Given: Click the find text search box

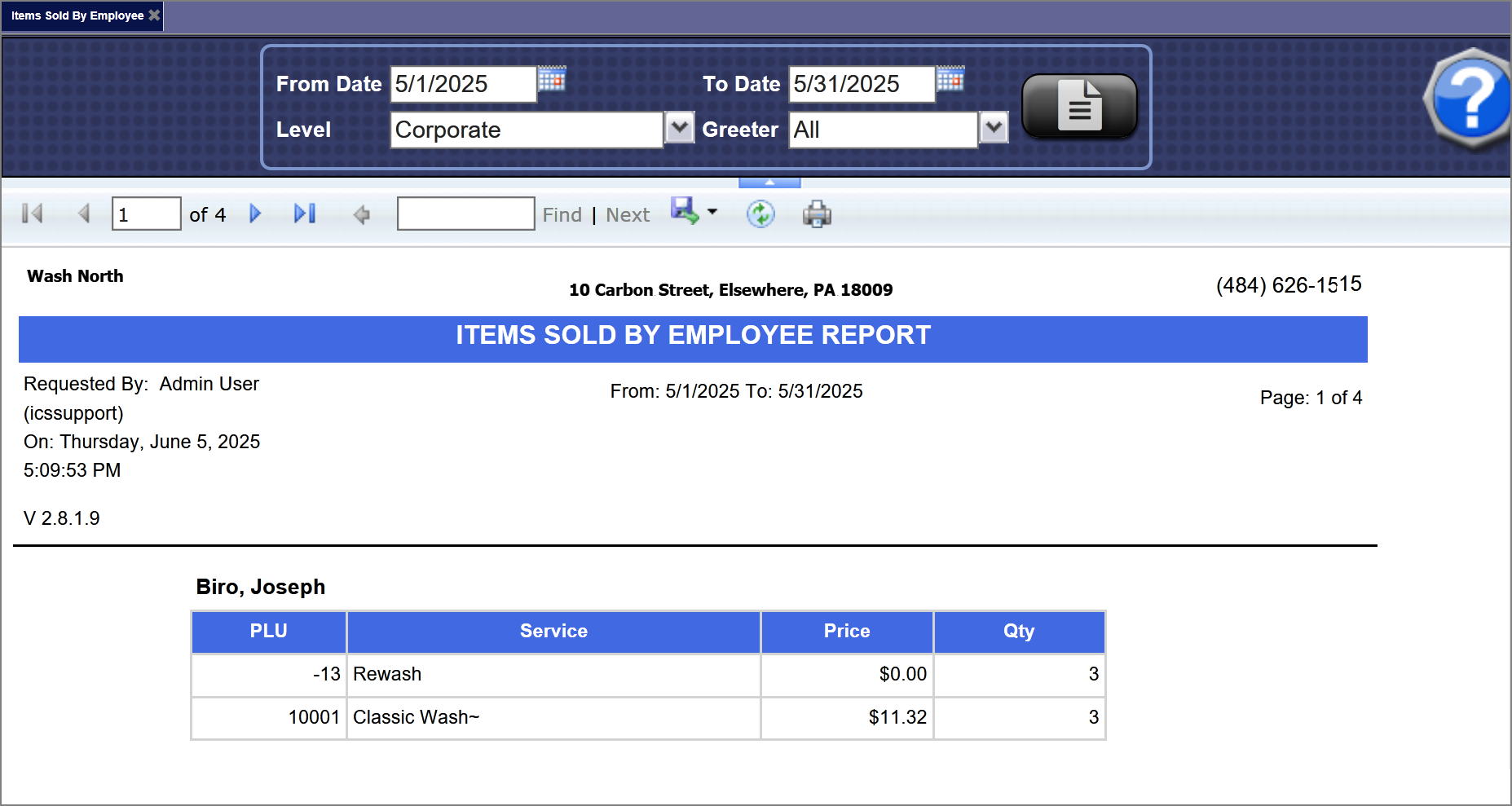Looking at the screenshot, I should (x=465, y=214).
